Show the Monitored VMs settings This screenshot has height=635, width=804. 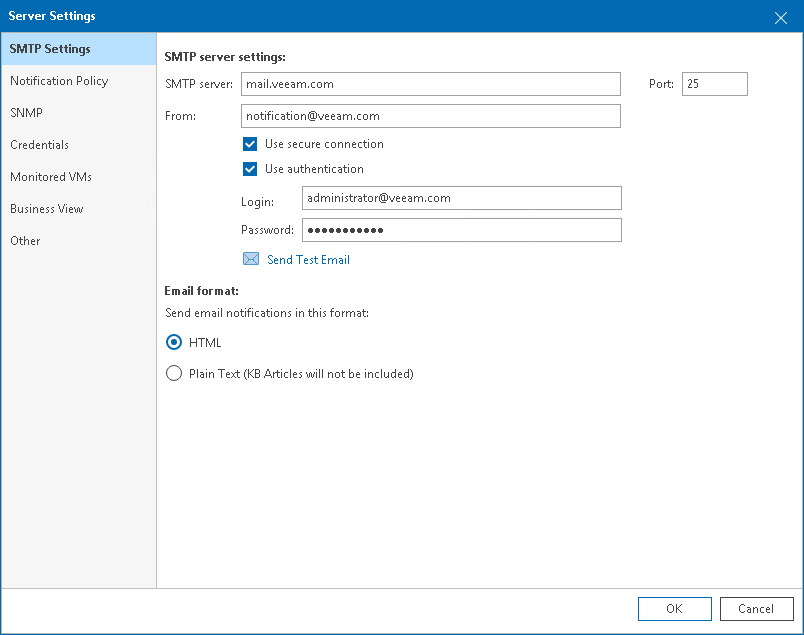51,177
